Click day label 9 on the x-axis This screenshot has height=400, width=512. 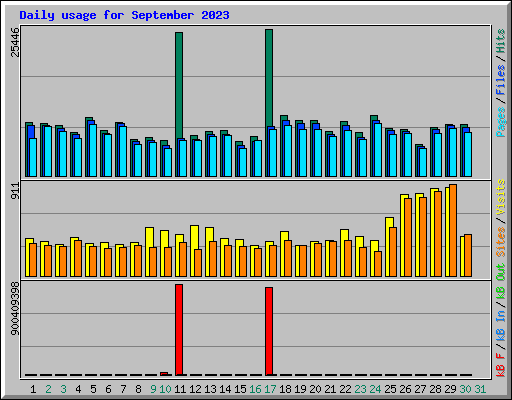[153, 389]
